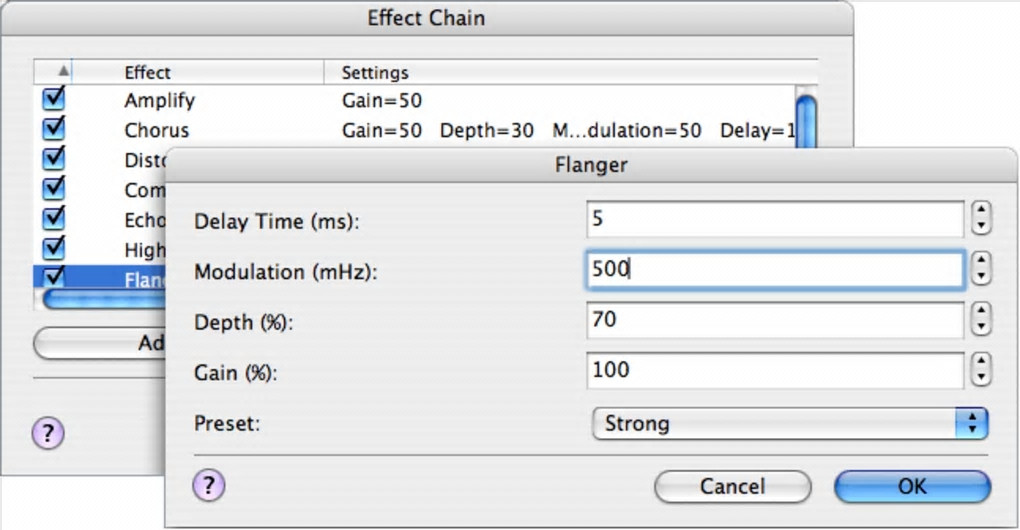Click the Modulation field containing 500

click(775, 269)
